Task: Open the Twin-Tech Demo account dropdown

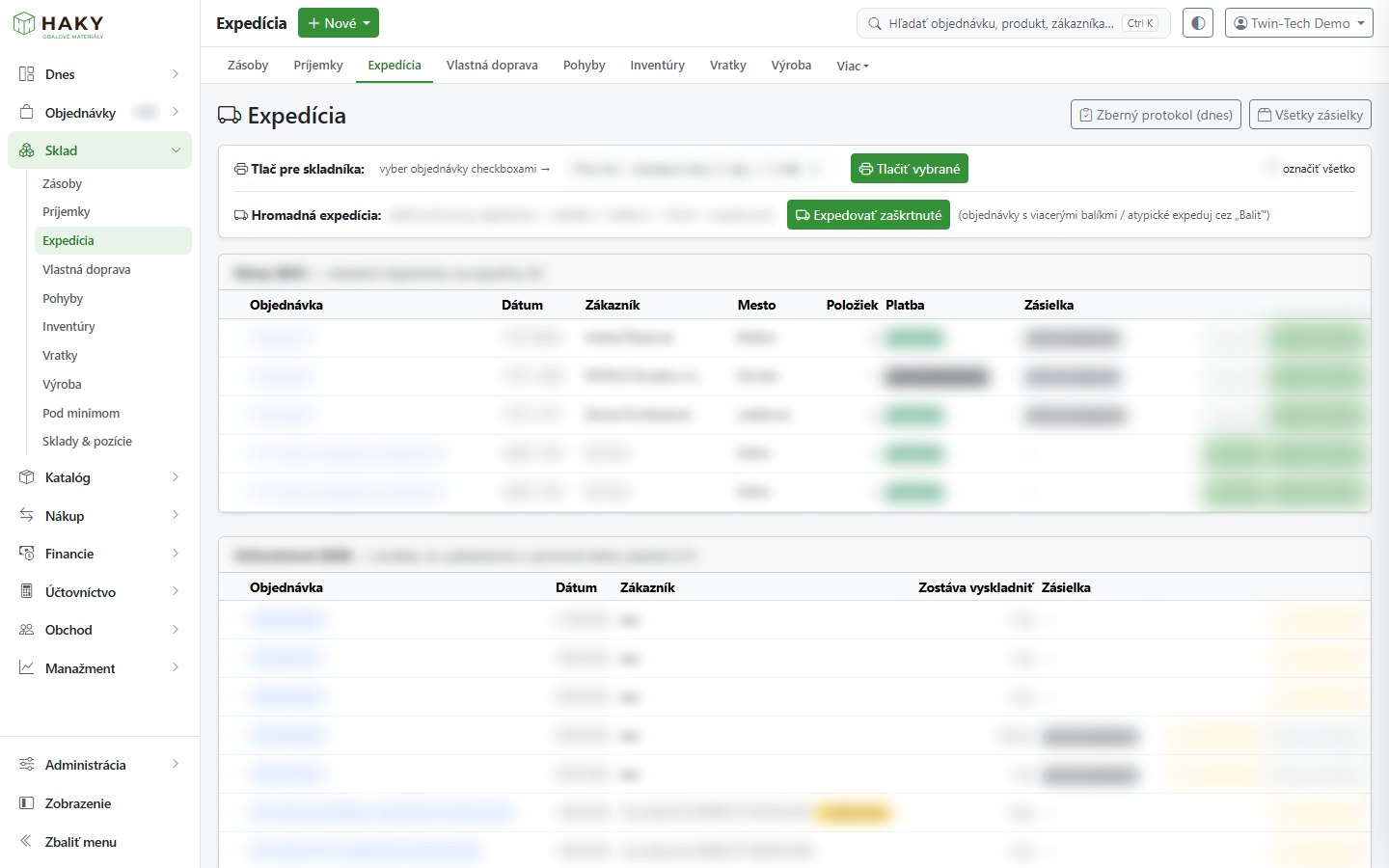Action: 1299,23
